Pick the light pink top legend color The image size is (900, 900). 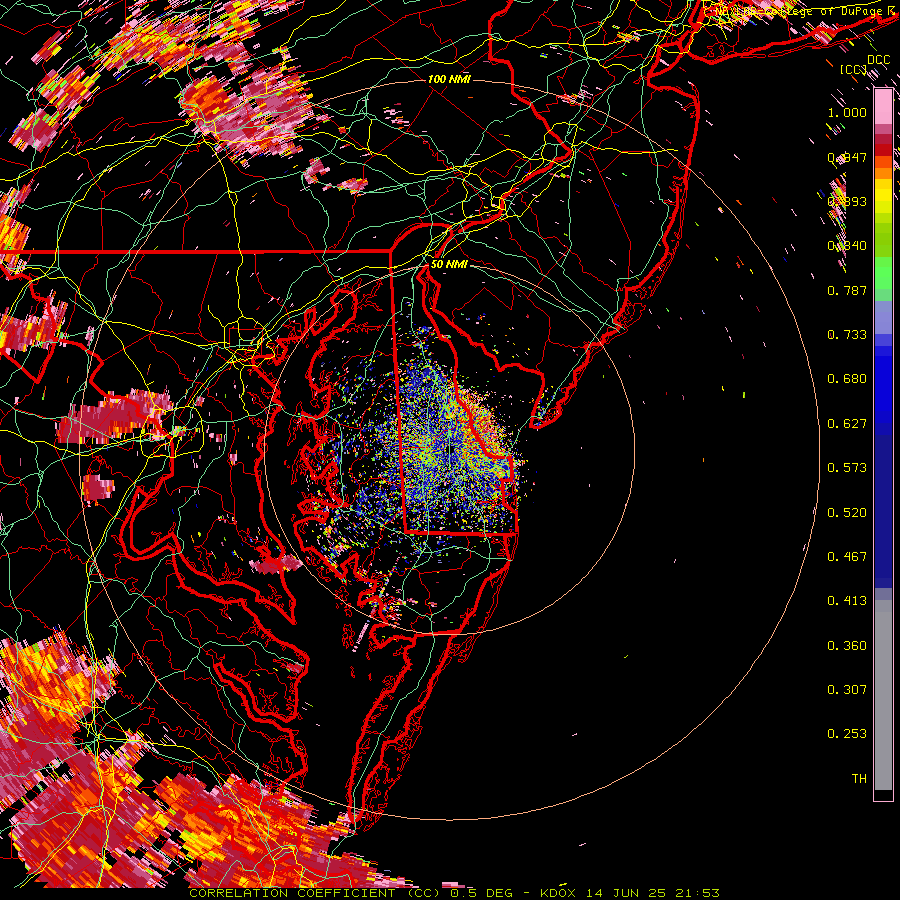point(883,106)
